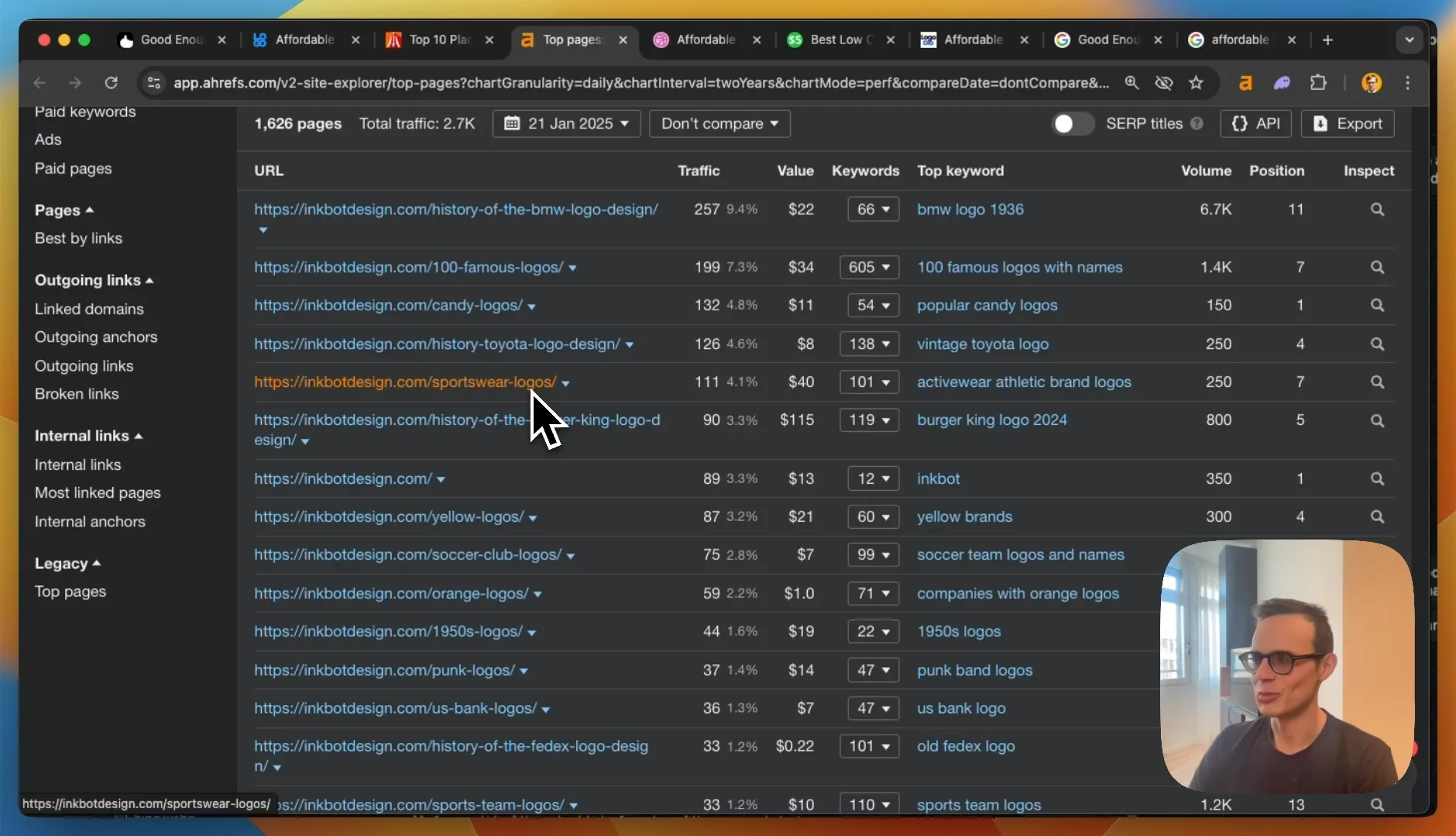
Task: Open the candy-logos page URL link
Action: point(388,305)
